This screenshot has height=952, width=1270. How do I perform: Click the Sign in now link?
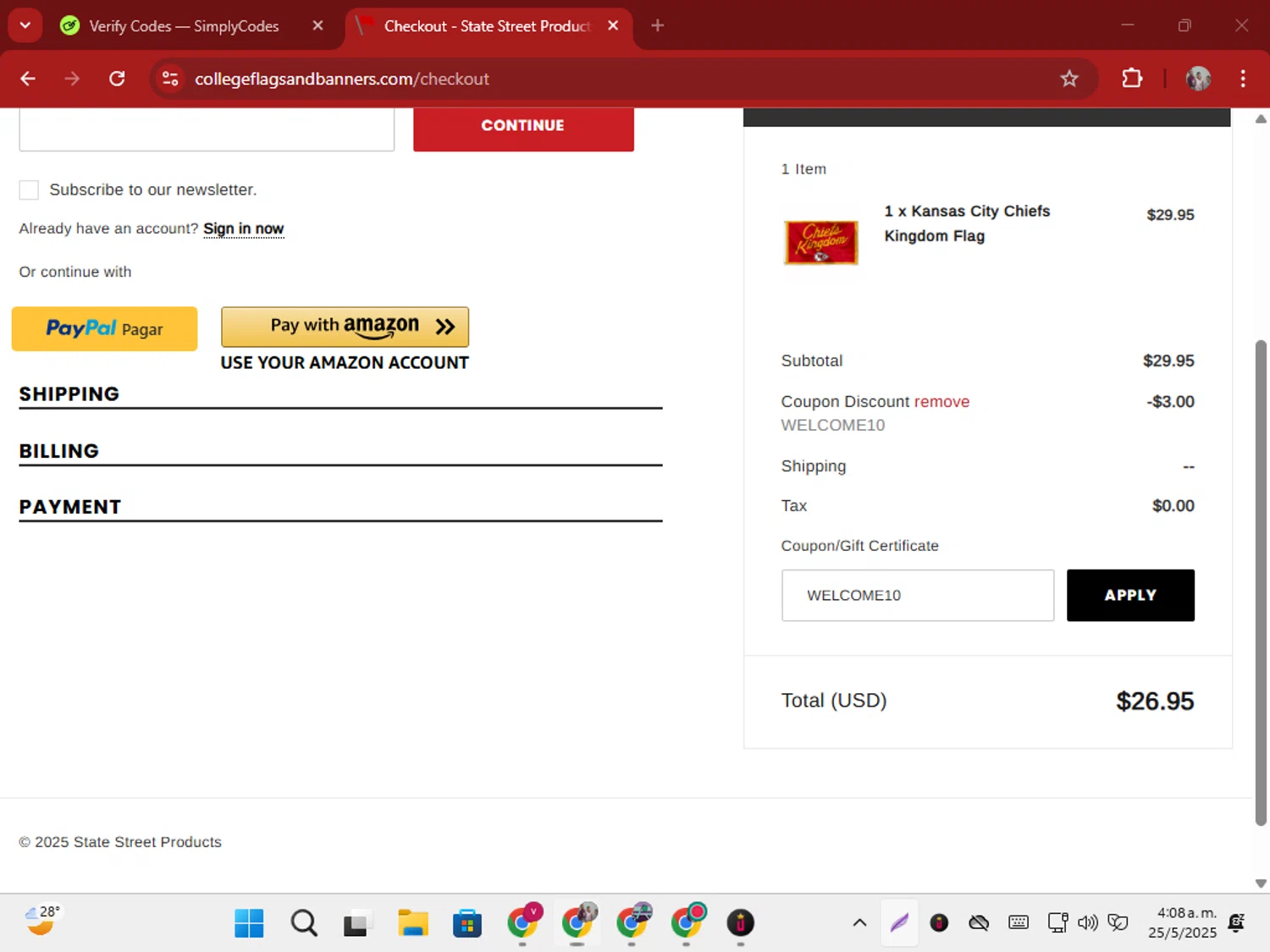click(244, 228)
